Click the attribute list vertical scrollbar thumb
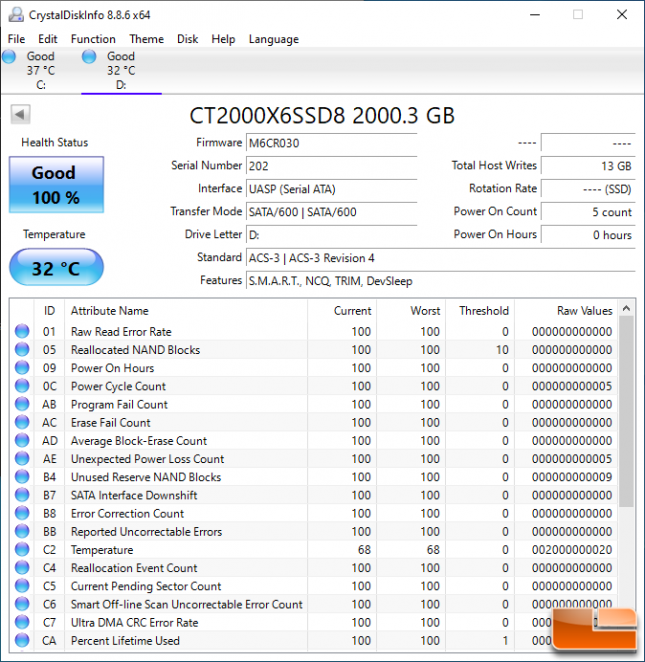645x662 pixels. 626,412
